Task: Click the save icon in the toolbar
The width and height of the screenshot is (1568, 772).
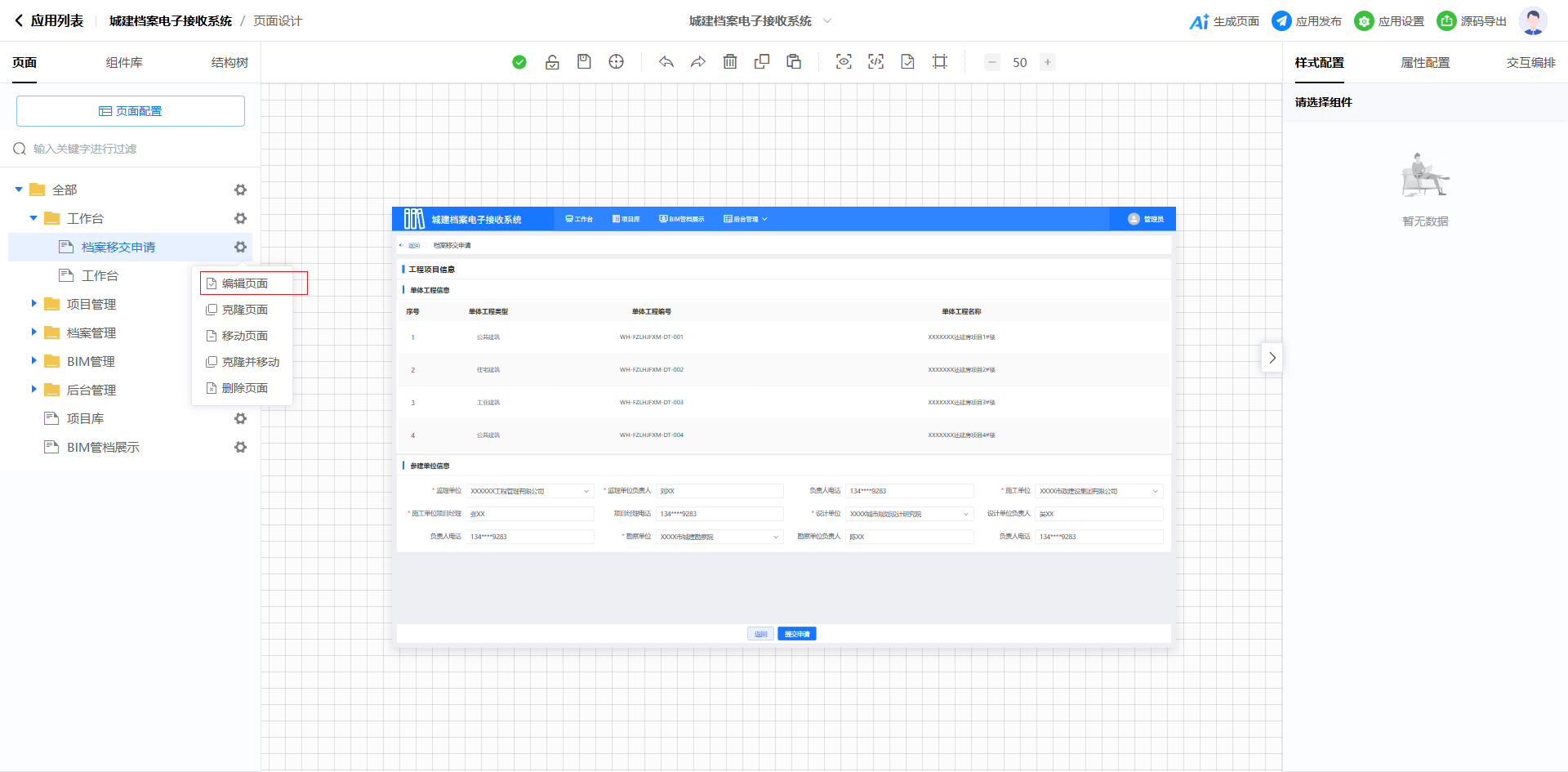Action: pyautogui.click(x=584, y=62)
